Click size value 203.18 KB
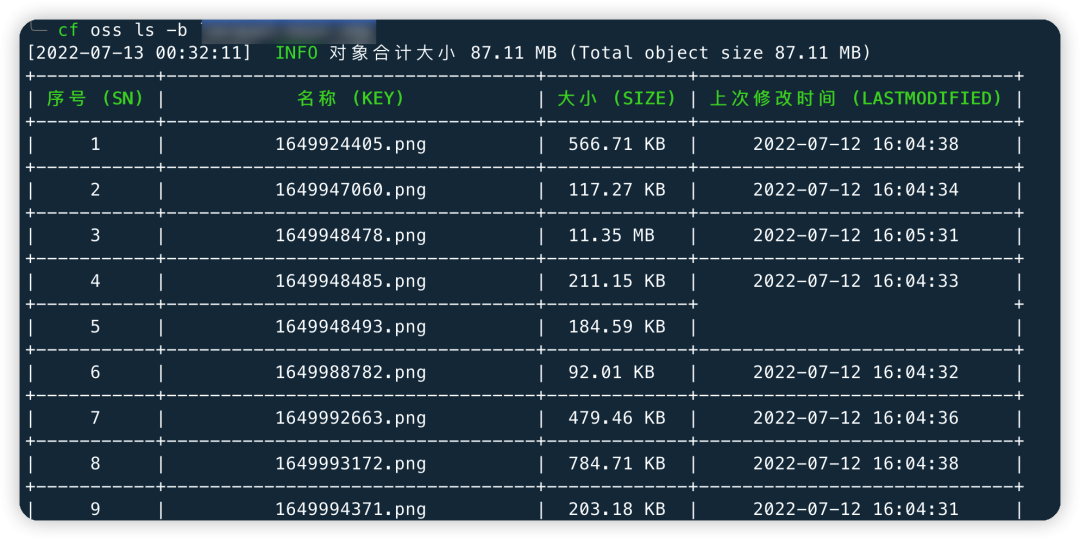Viewport: 1080px width, 540px height. pyautogui.click(x=616, y=509)
